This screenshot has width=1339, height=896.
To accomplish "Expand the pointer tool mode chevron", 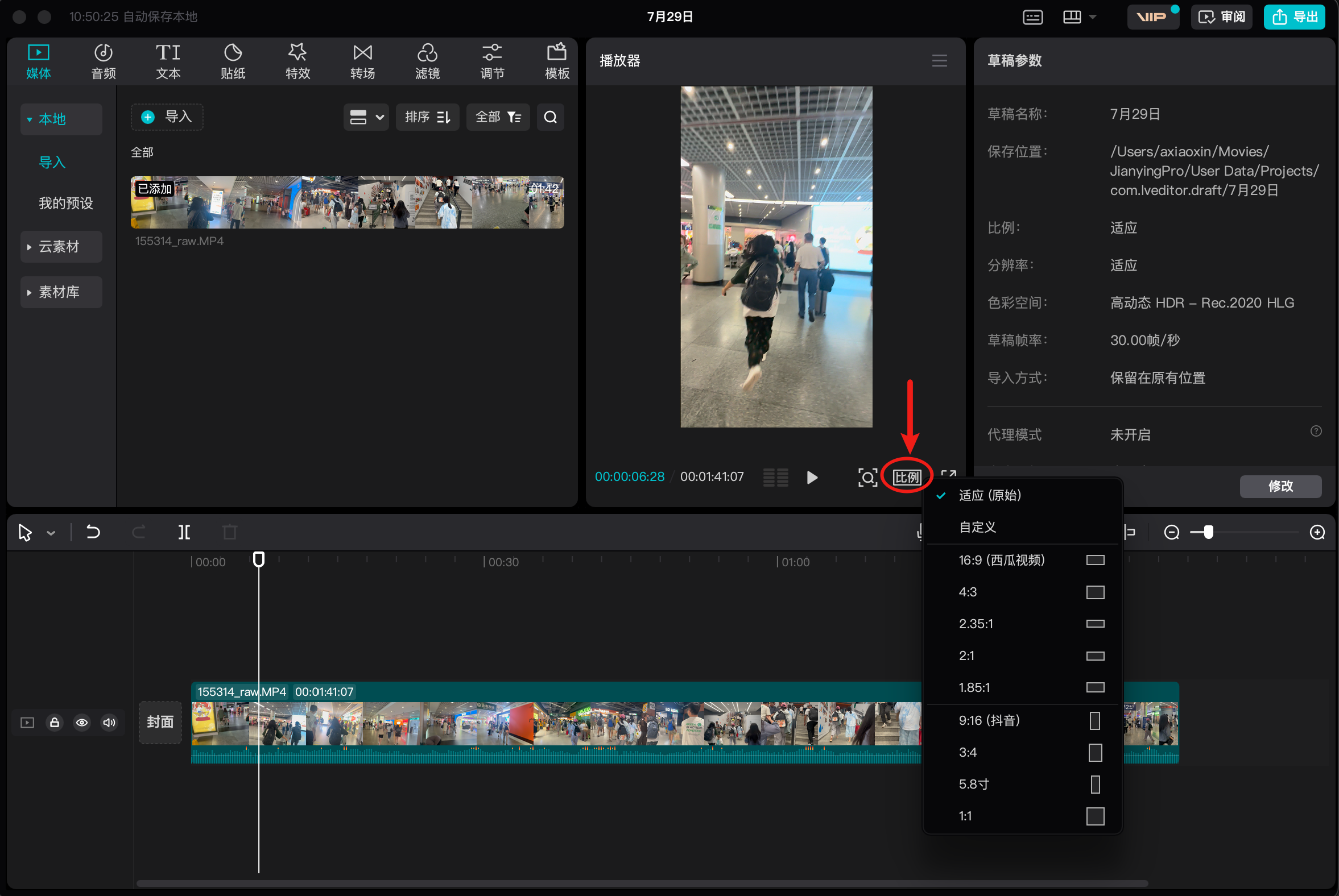I will 51,533.
